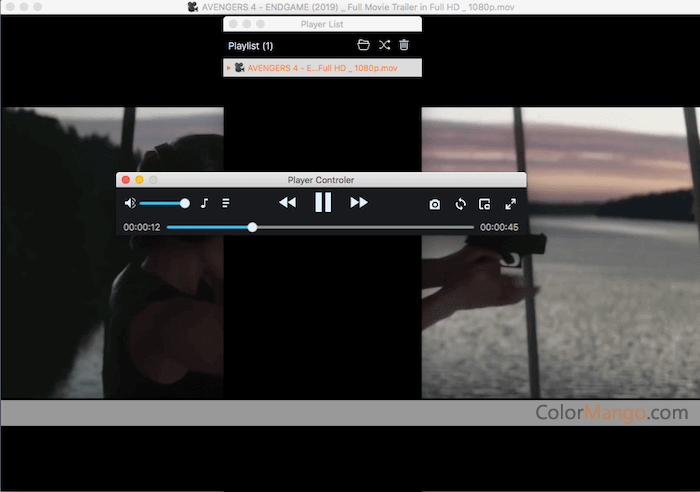Fast forward the video
Viewport: 700px width, 492px height.
tap(358, 203)
